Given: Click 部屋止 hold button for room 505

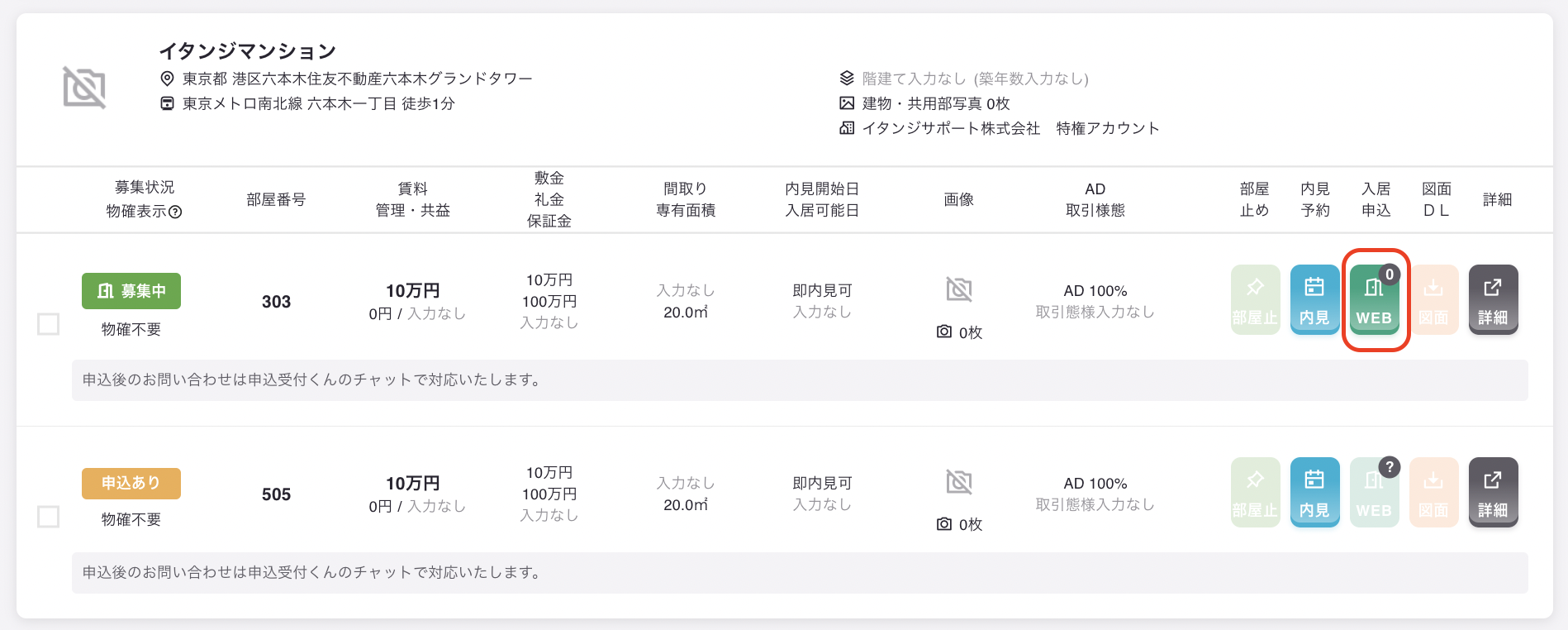Looking at the screenshot, I should pos(1255,492).
